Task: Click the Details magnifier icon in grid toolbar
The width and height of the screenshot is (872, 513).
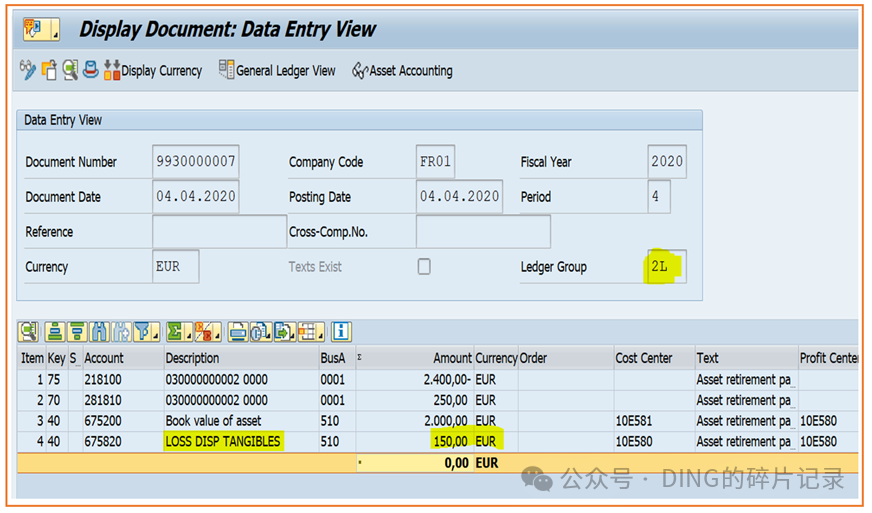Action: 28,332
